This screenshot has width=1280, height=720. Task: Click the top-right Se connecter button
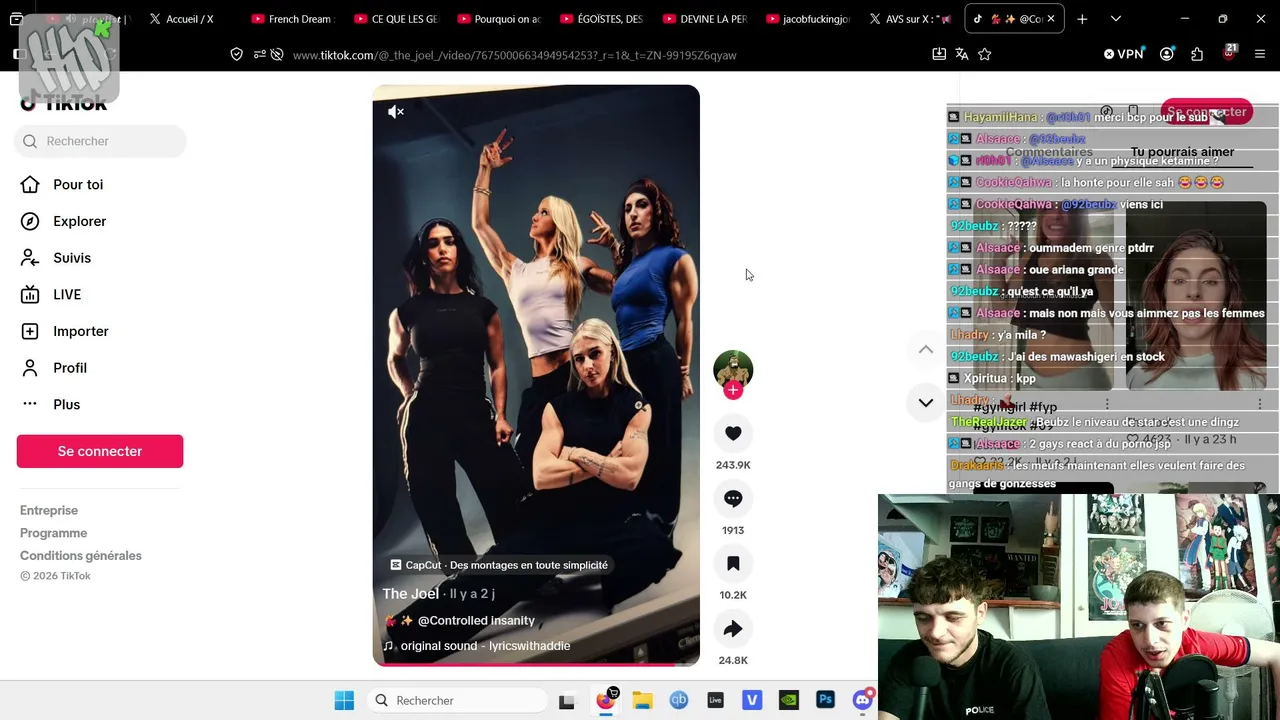point(1205,112)
